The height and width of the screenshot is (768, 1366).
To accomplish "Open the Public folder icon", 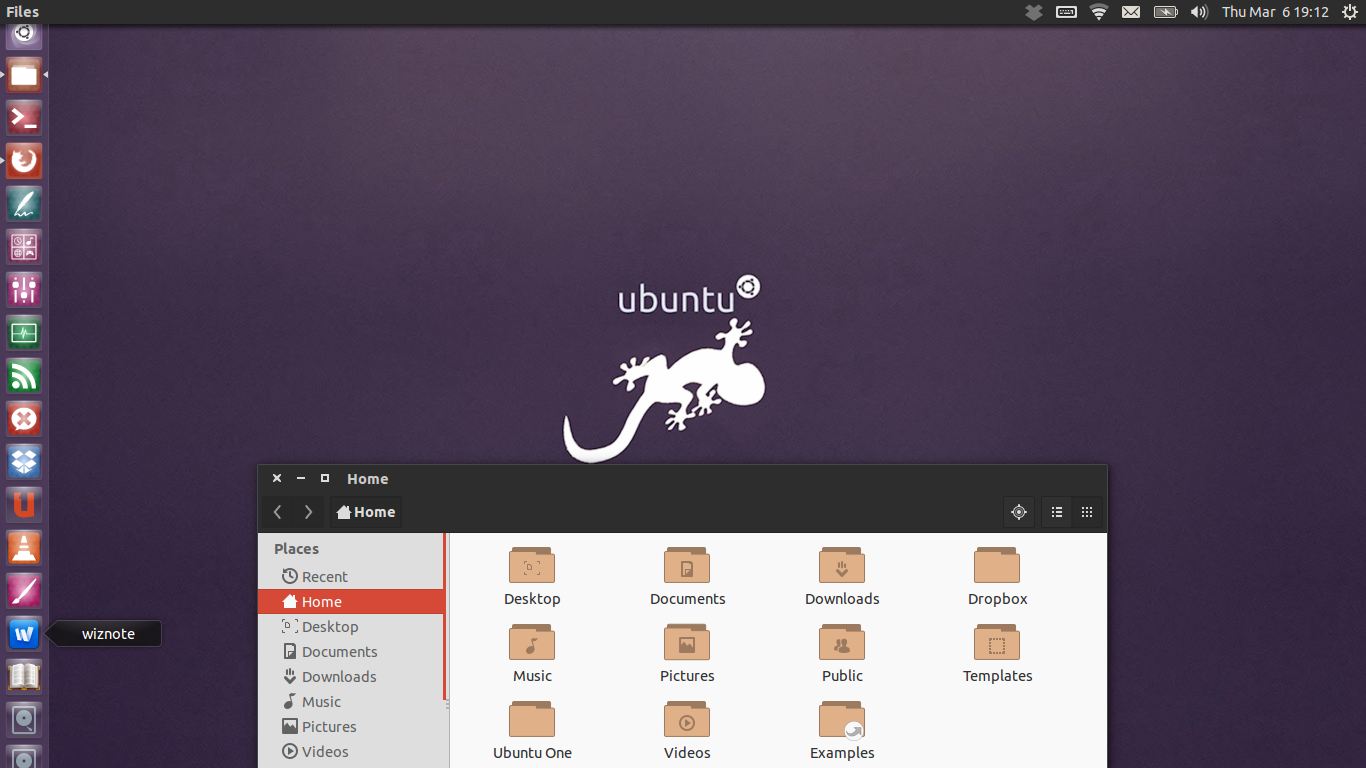I will pyautogui.click(x=842, y=643).
